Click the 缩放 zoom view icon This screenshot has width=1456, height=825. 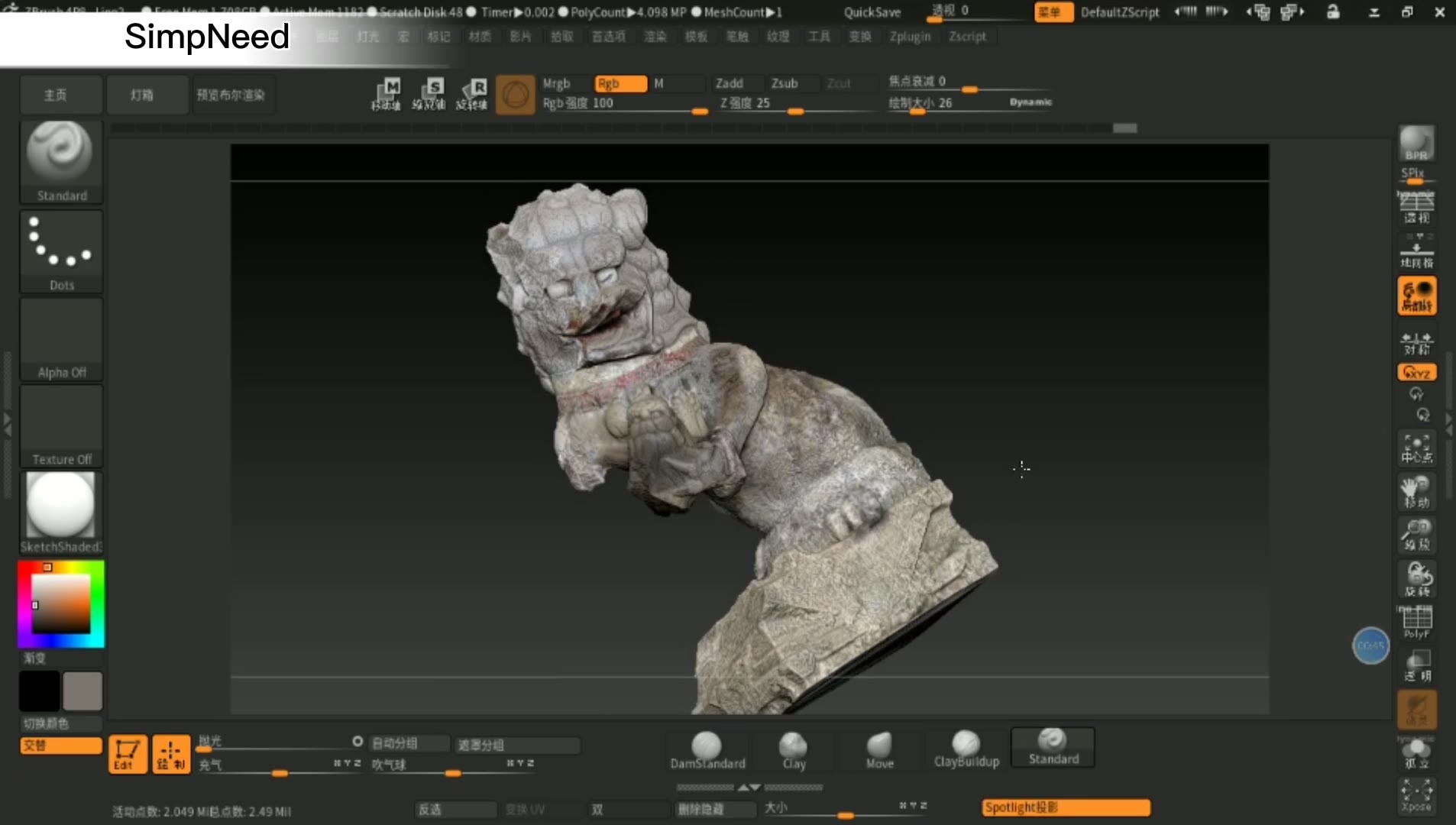tap(1416, 535)
